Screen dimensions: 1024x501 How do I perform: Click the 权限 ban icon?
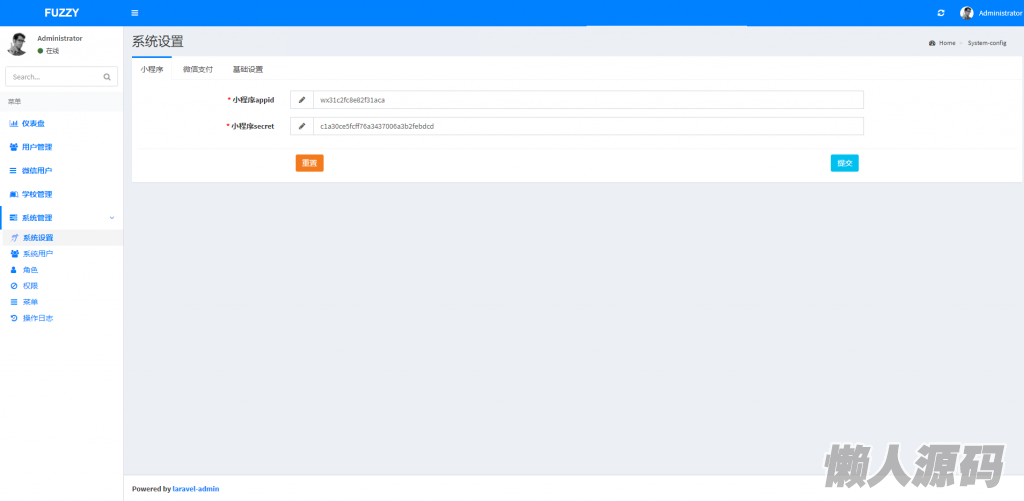pyautogui.click(x=14, y=286)
